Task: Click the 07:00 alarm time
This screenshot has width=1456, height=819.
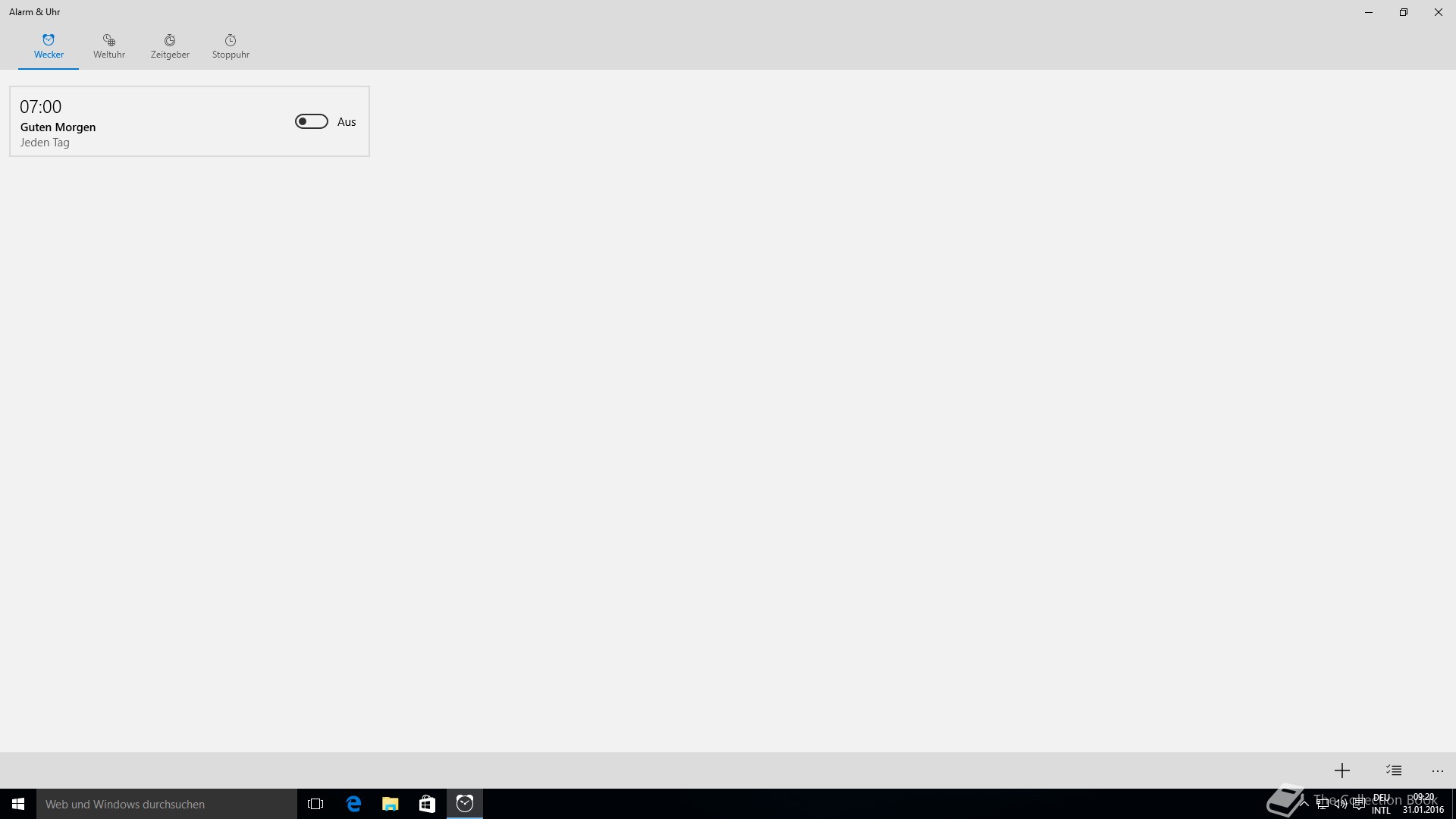Action: [41, 107]
